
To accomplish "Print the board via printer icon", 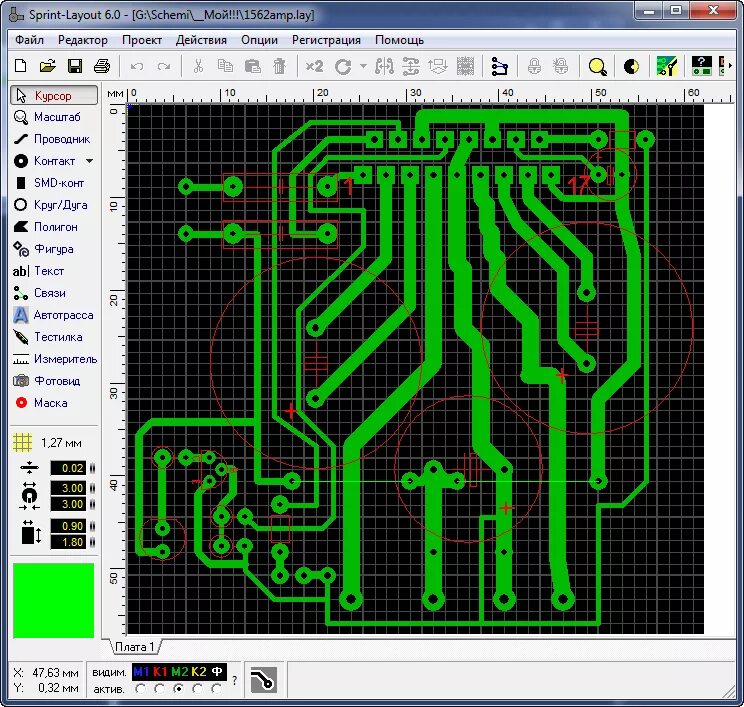I will coord(102,66).
